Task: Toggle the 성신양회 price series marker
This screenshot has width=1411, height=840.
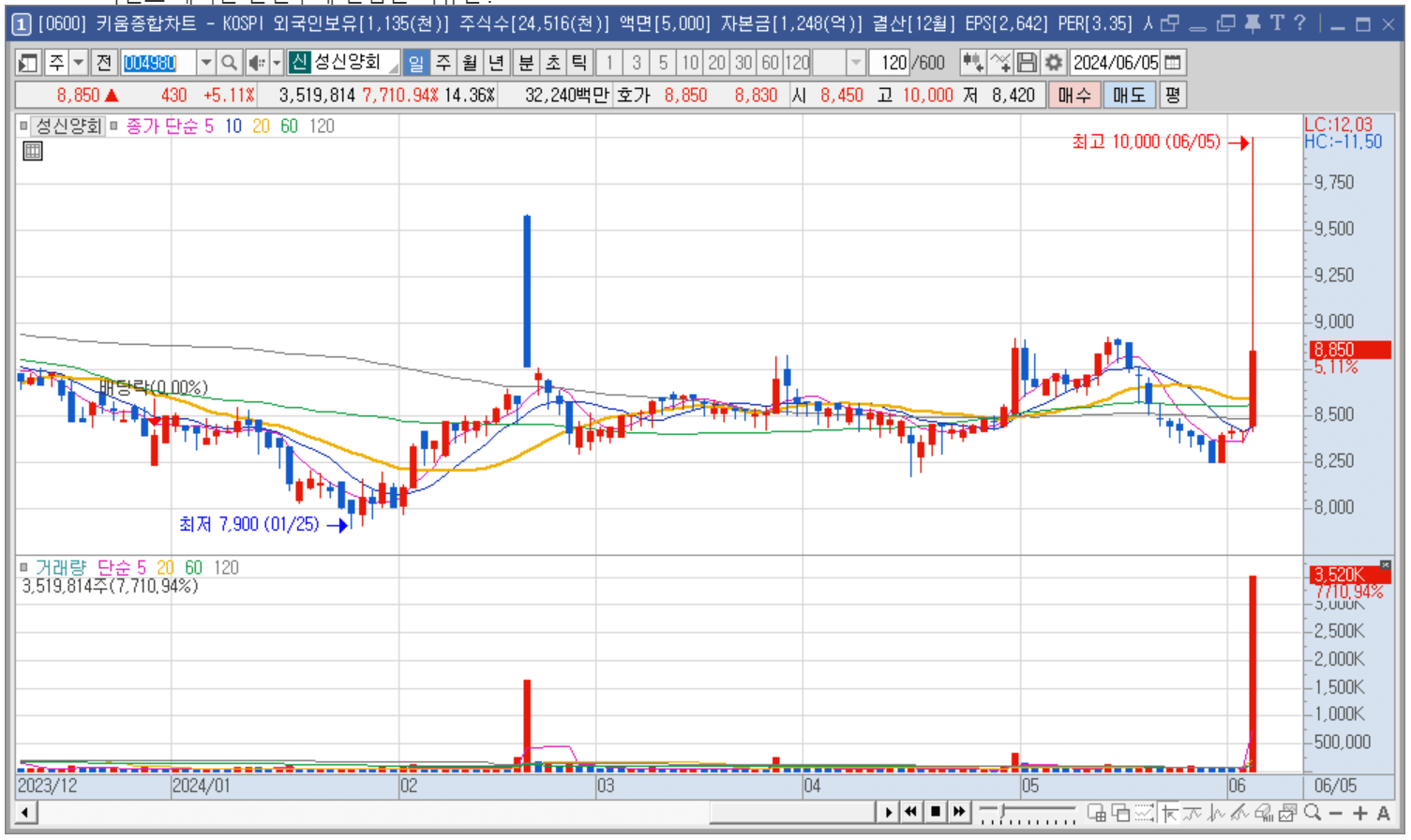Action: pos(24,126)
